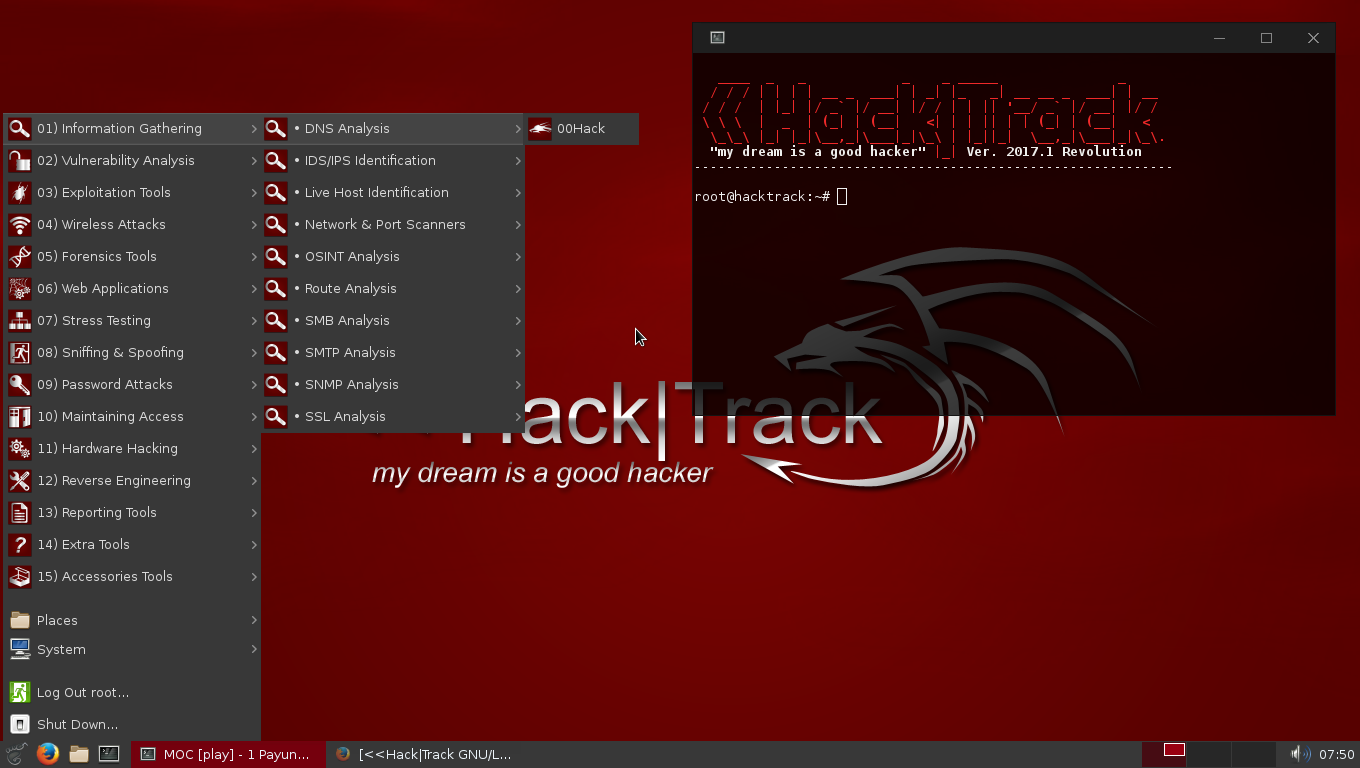Click the Sniffing & Spoofing icon
Viewport: 1360px width, 768px height.
coord(20,352)
